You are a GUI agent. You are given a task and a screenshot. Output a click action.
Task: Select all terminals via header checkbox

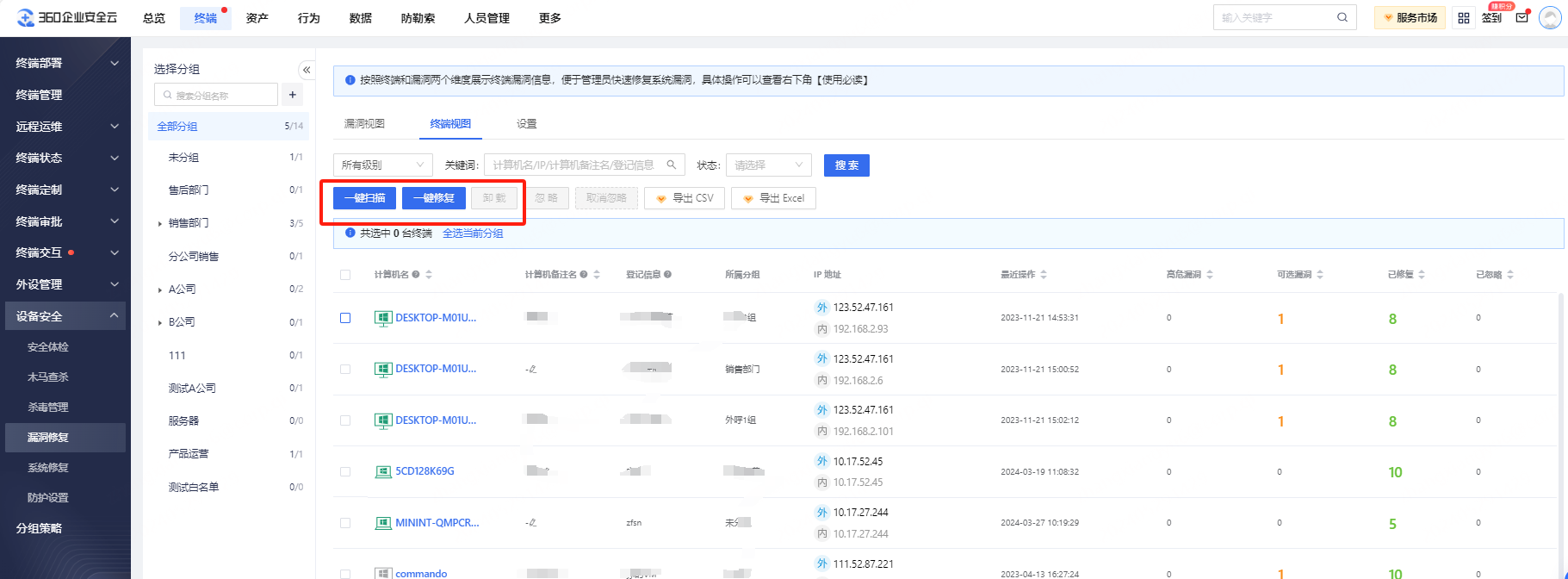pos(345,275)
